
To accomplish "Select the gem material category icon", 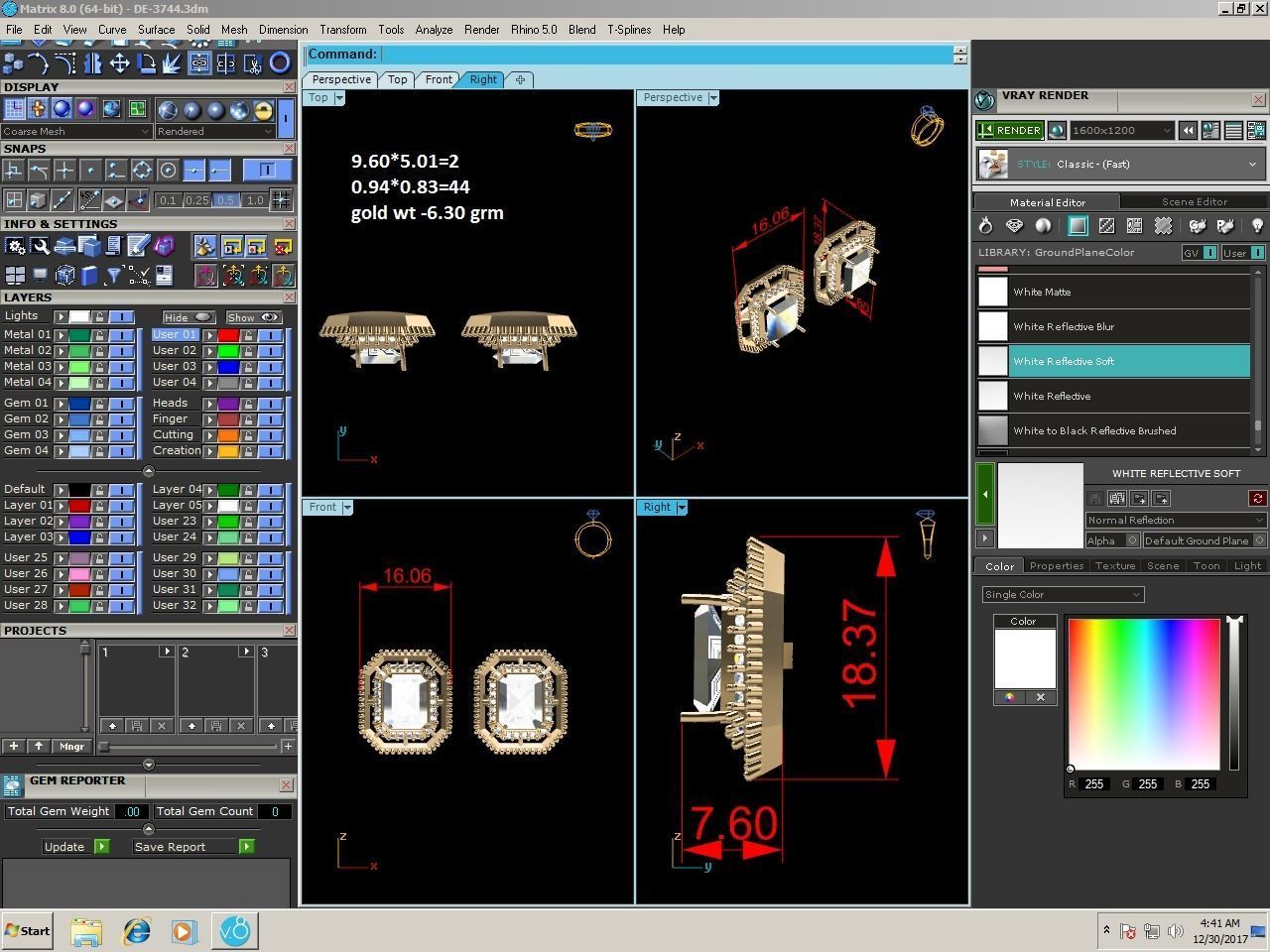I will click(x=1014, y=226).
